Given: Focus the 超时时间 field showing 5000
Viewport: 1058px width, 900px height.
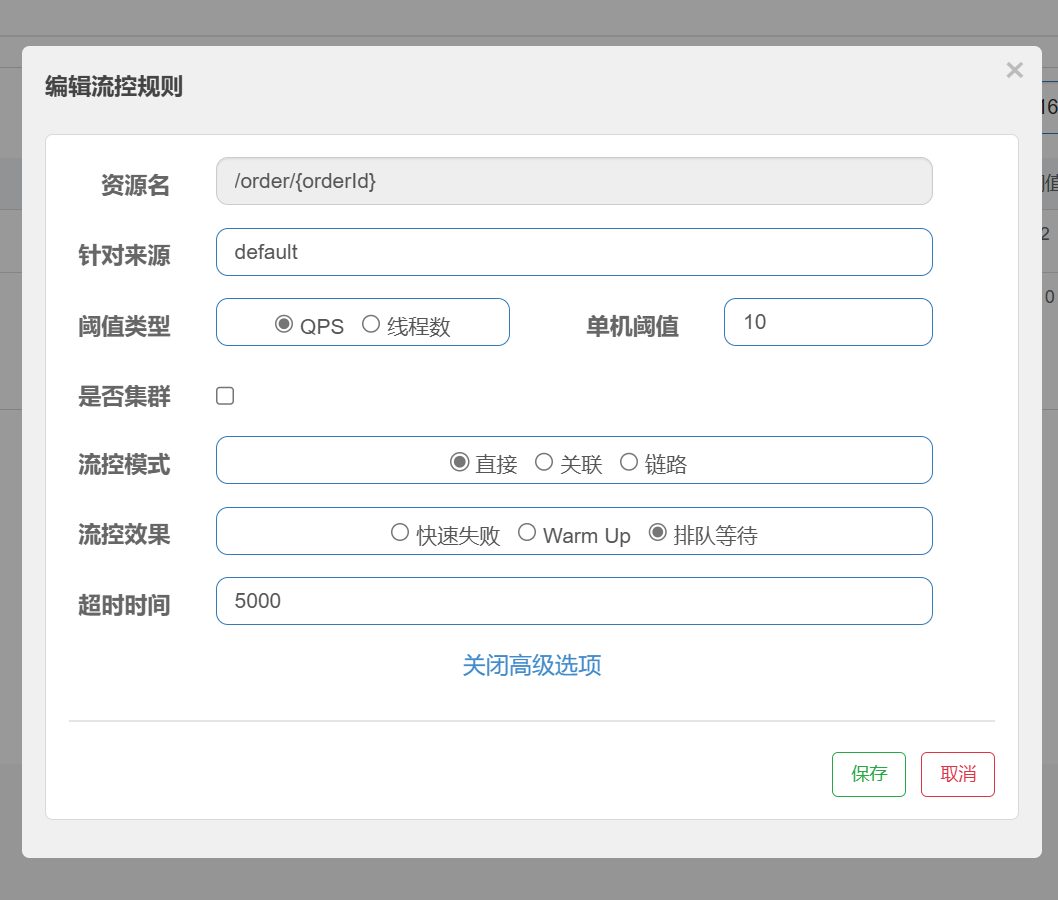Looking at the screenshot, I should point(574,601).
